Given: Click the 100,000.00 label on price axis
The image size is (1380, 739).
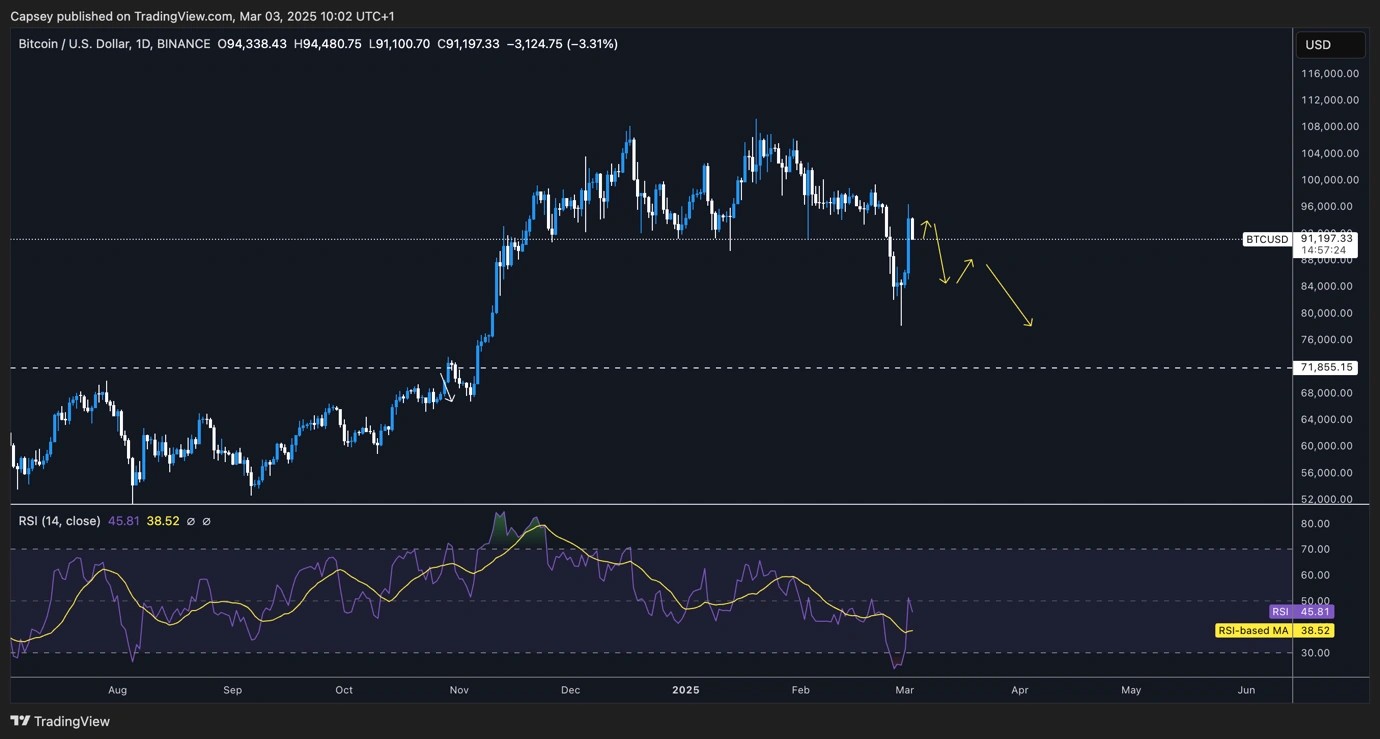Looking at the screenshot, I should pos(1329,180).
